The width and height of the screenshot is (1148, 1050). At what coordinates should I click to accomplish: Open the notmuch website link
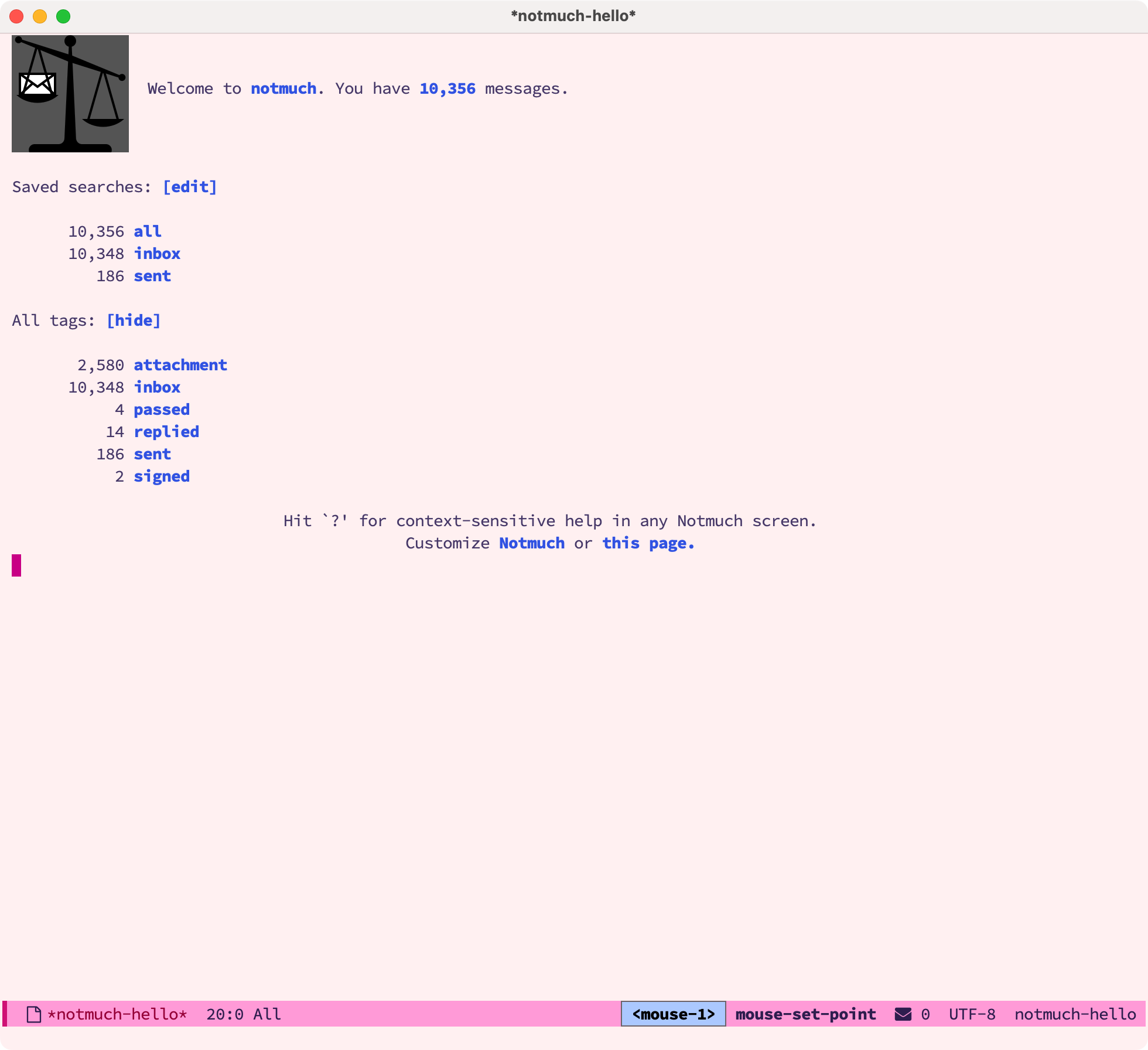coord(283,88)
